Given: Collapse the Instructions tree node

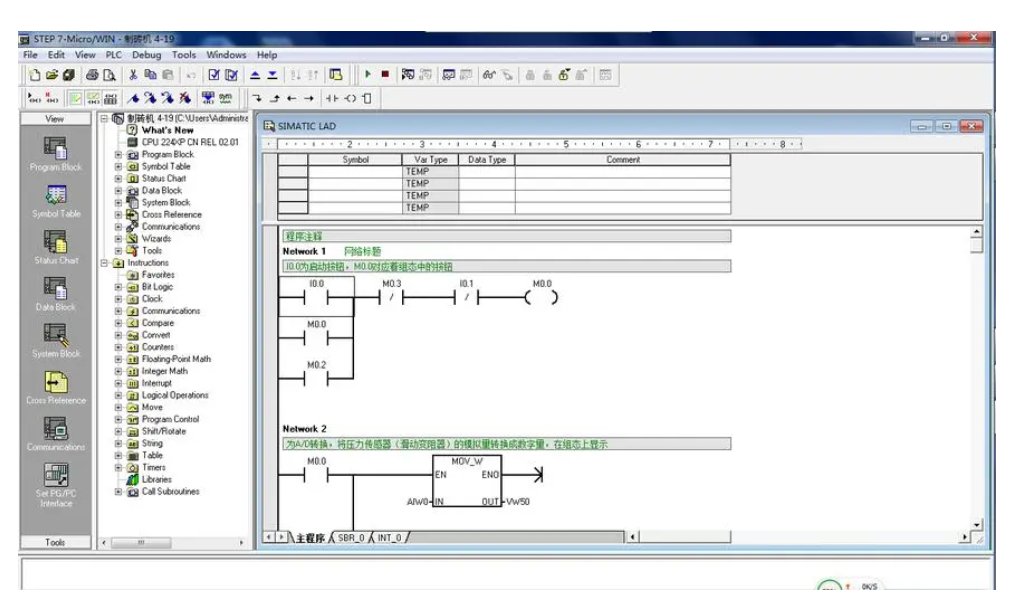Looking at the screenshot, I should click(105, 263).
